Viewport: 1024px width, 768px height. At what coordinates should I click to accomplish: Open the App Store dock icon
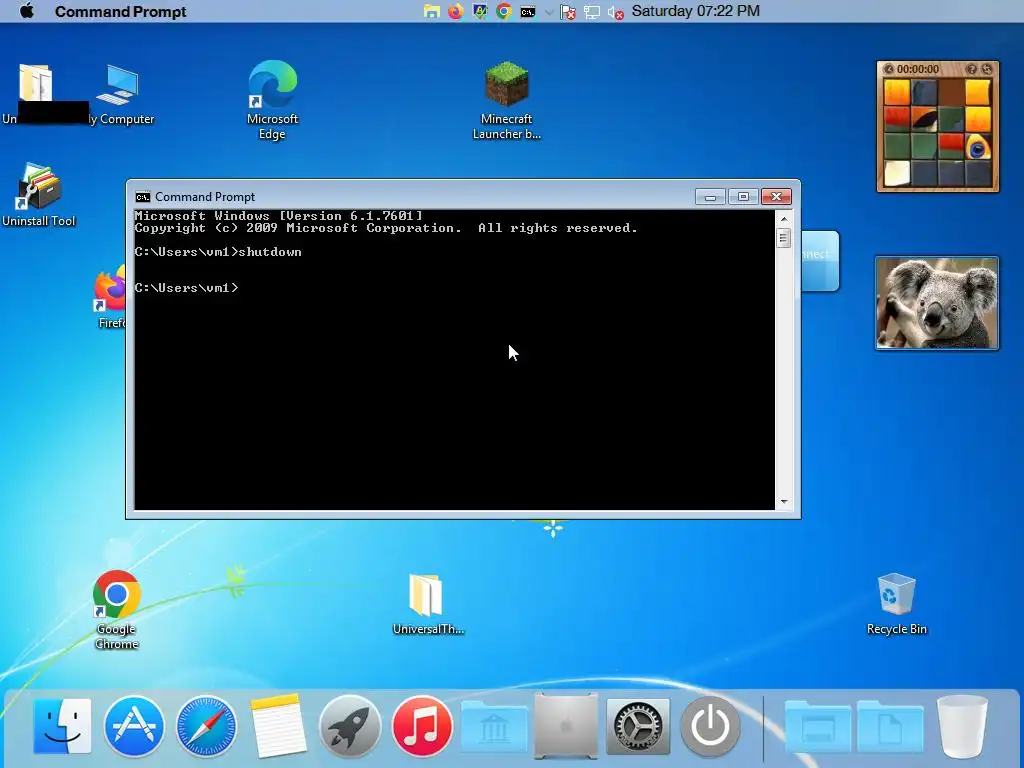pos(135,726)
